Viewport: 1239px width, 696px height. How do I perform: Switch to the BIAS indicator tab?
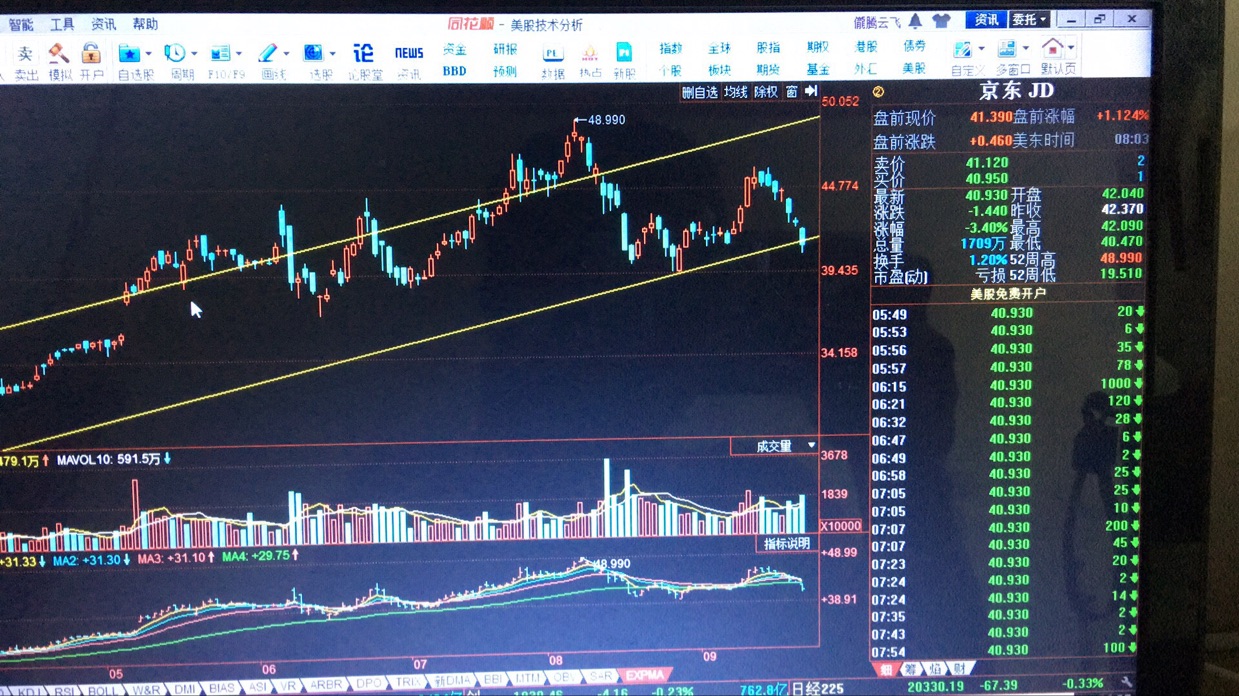(221, 688)
